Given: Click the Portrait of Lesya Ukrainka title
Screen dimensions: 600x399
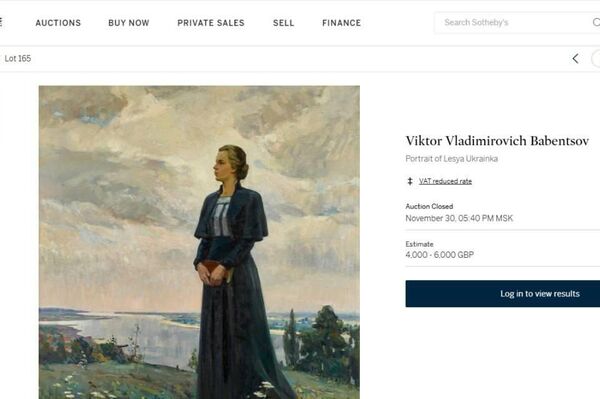Looking at the screenshot, I should click(452, 159).
